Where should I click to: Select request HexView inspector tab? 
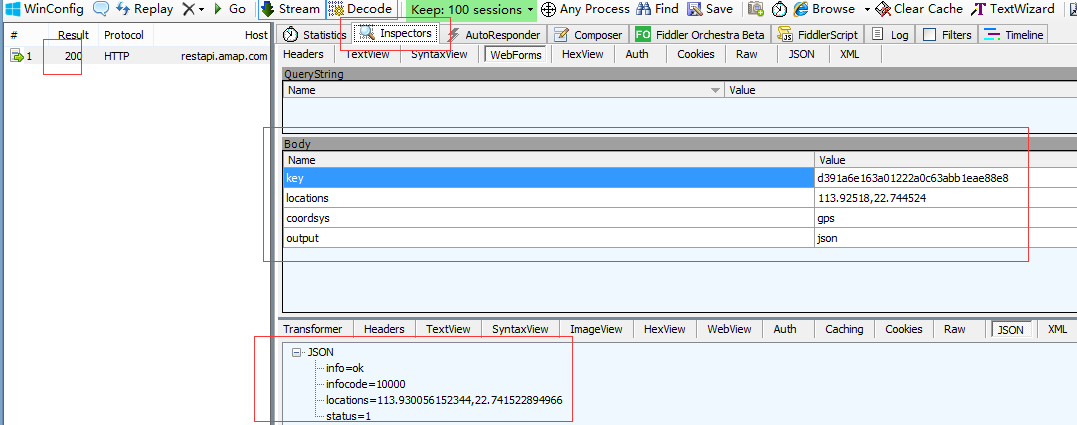(582, 54)
